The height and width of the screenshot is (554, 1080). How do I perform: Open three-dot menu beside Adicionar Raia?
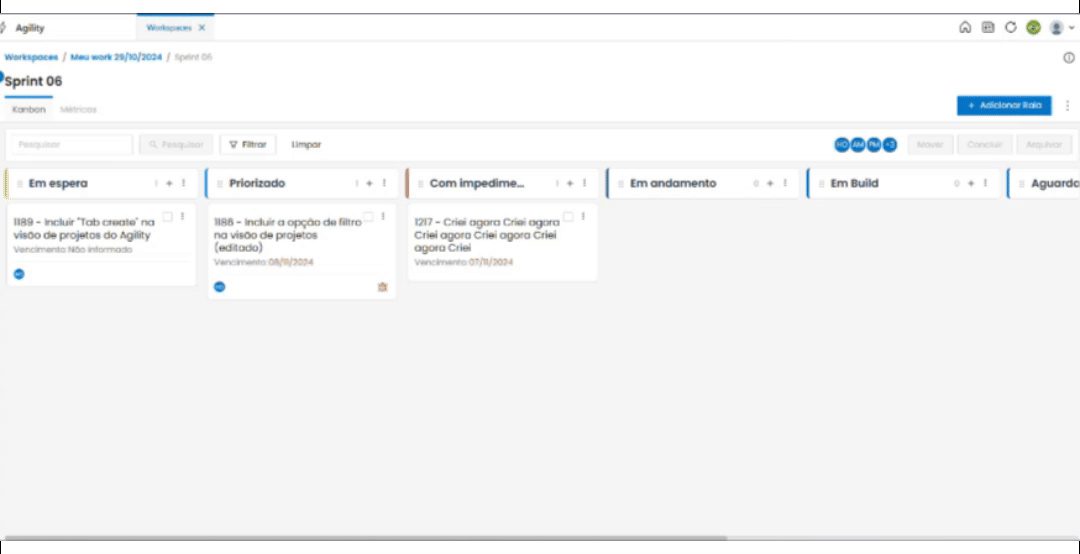1068,105
